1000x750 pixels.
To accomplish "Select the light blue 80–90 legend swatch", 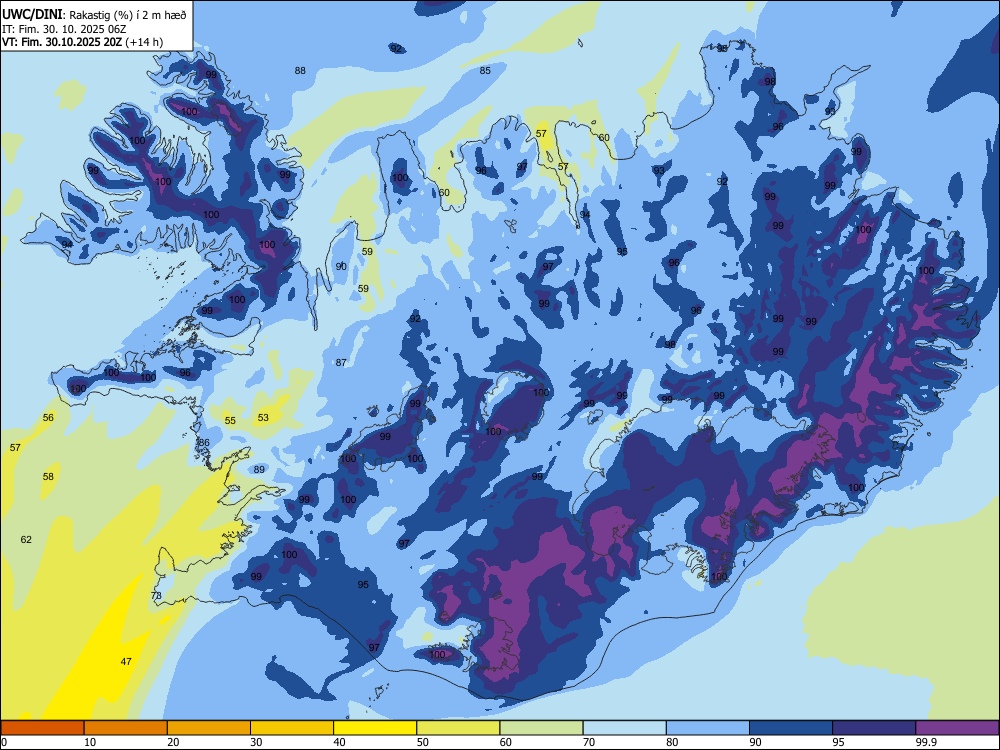I will coord(708,728).
